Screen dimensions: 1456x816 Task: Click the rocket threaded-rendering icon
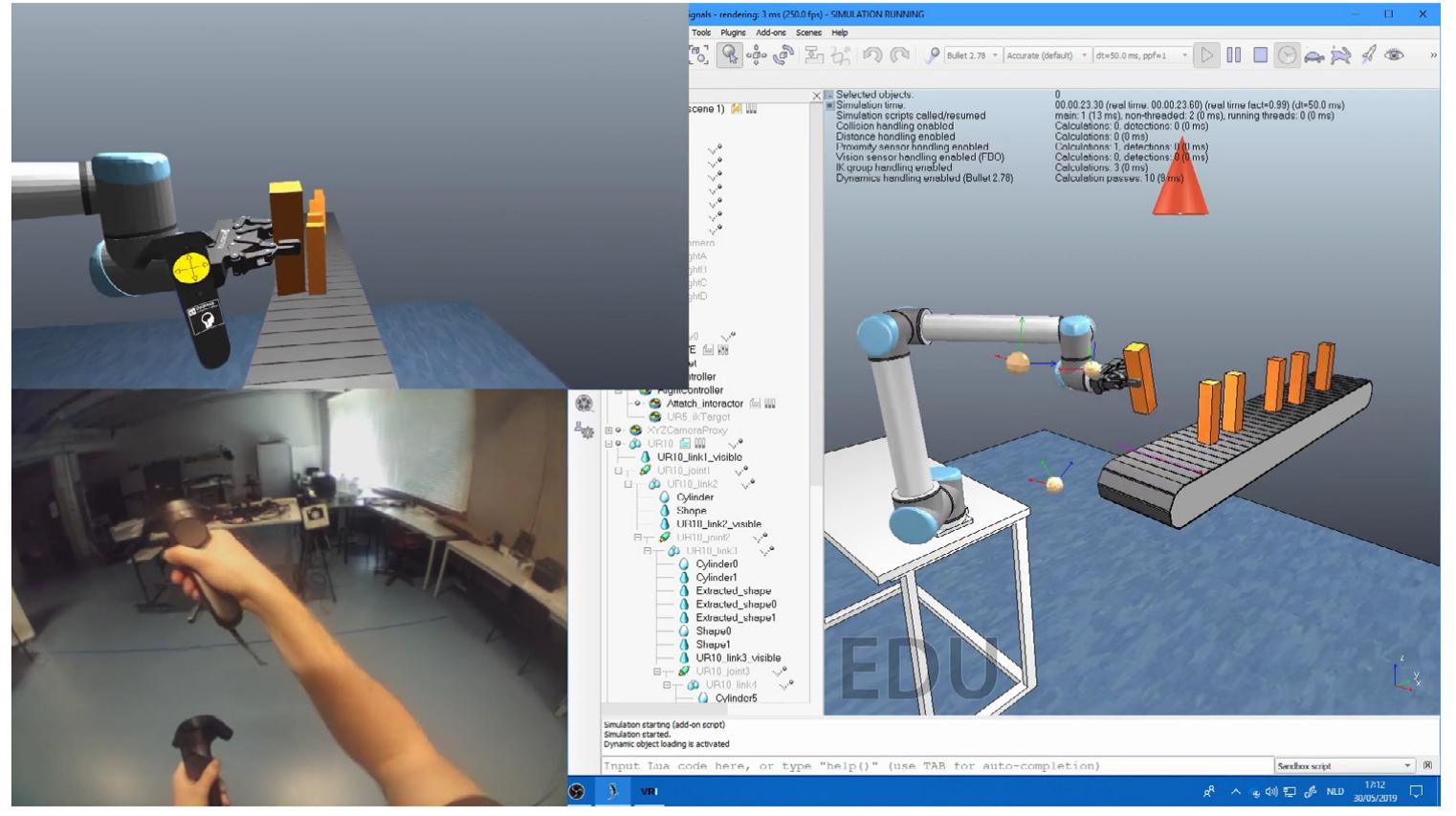[x=1369, y=55]
